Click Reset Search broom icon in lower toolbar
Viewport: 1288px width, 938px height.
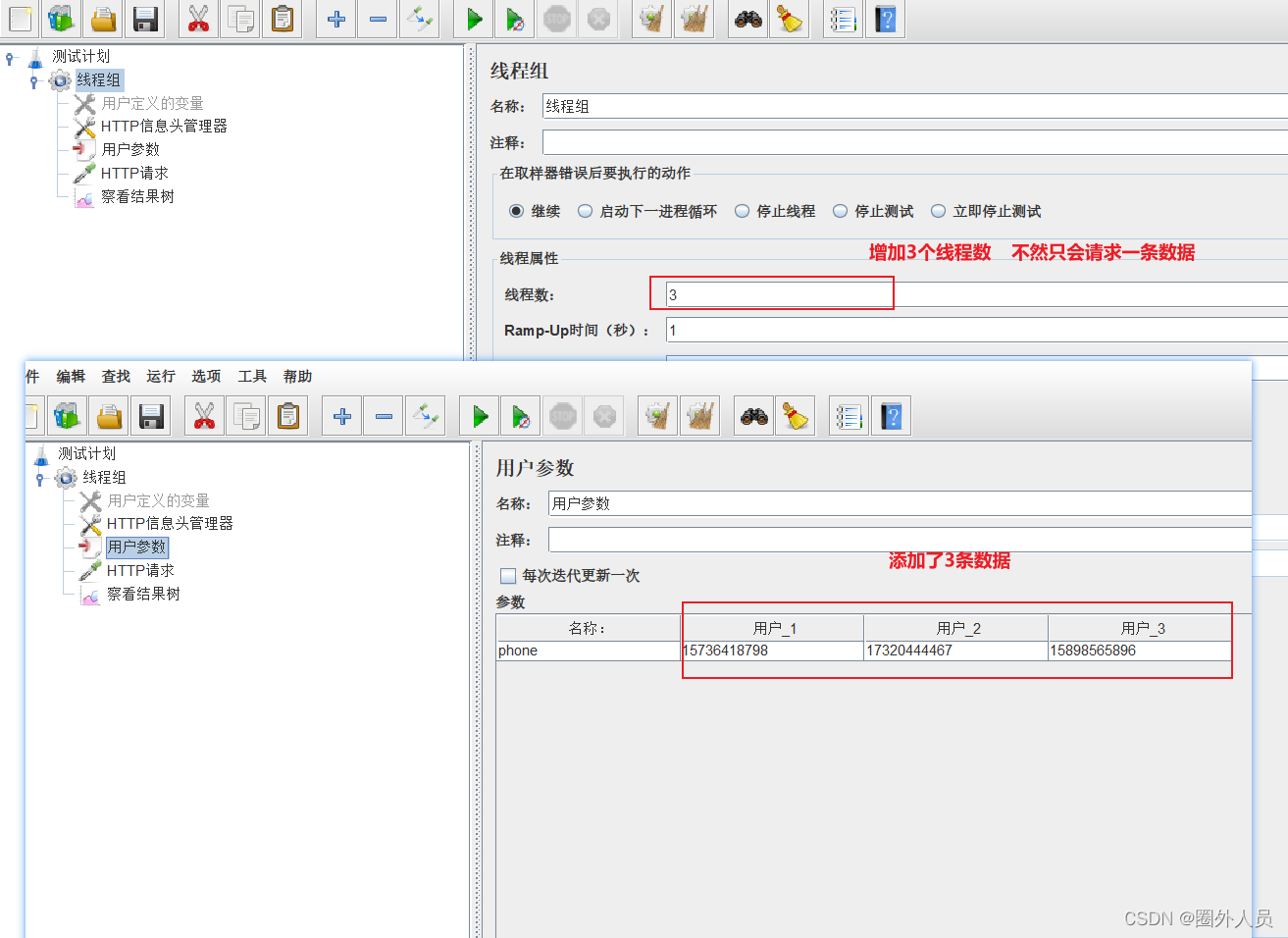pyautogui.click(x=795, y=416)
